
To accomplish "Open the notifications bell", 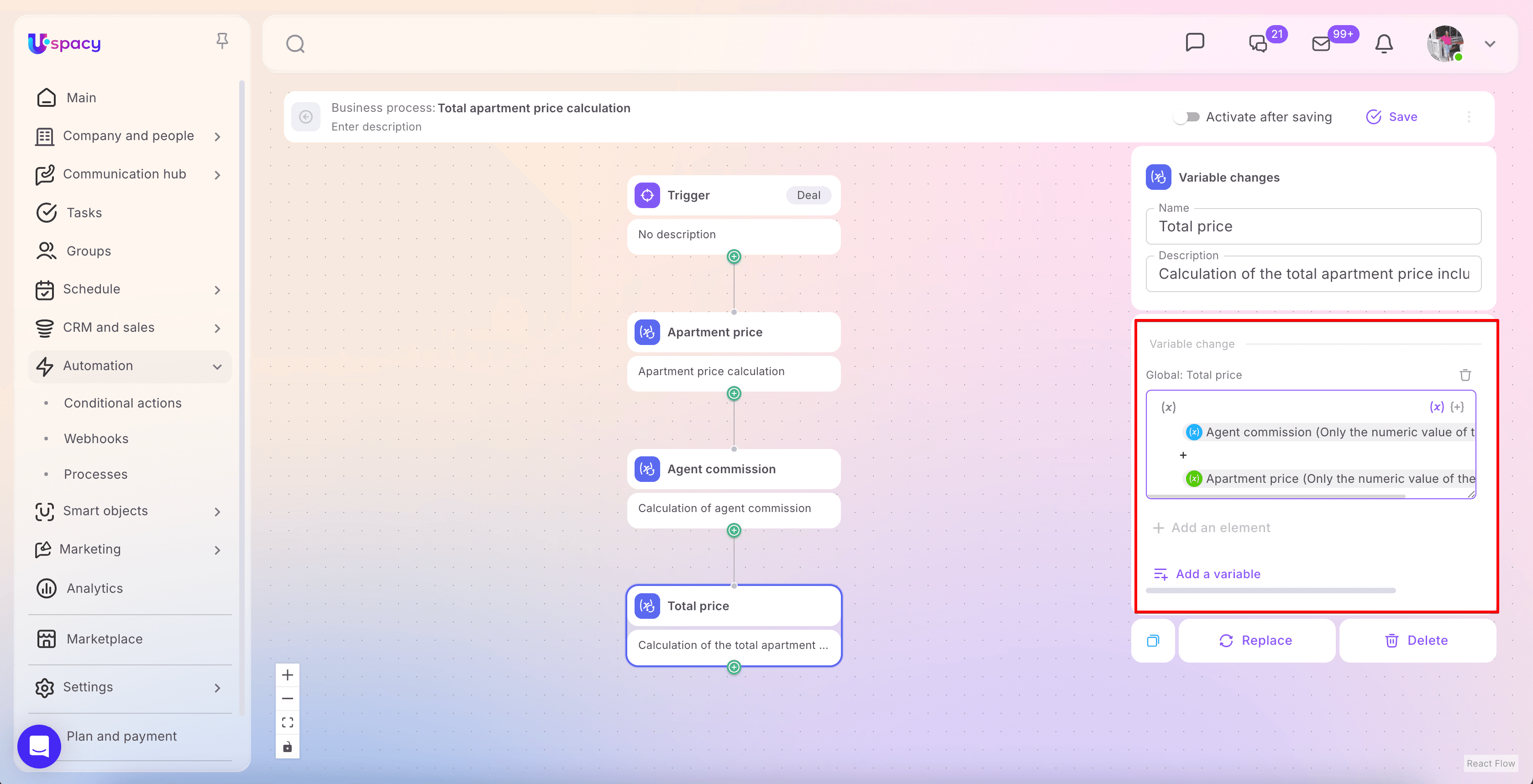I will (x=1384, y=44).
